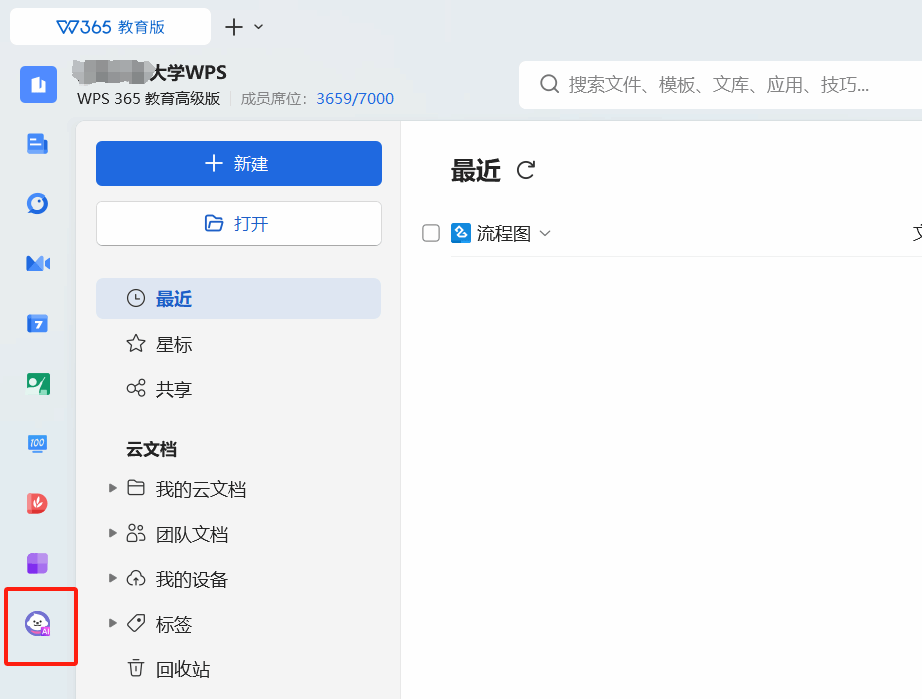Open the monitor icon labeled 100
The height and width of the screenshot is (699, 922).
(38, 443)
